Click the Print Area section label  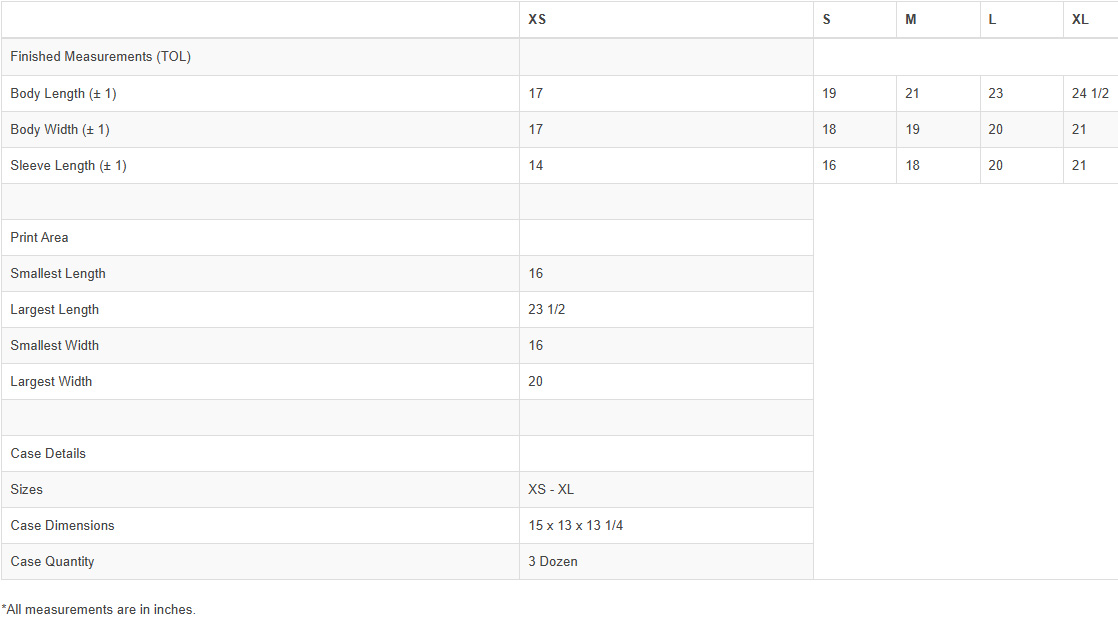(39, 238)
